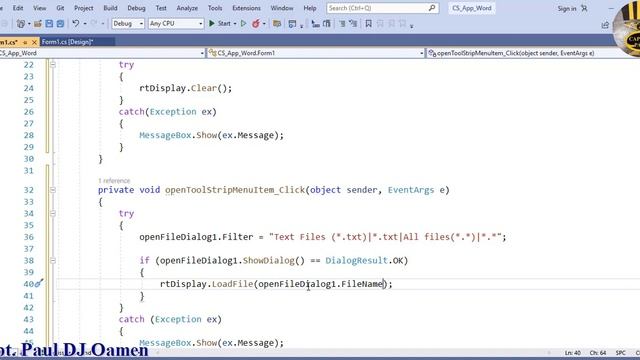Screen dimensions: 640x360
Task: Click the Find in Files folder icon
Action: coord(277,24)
